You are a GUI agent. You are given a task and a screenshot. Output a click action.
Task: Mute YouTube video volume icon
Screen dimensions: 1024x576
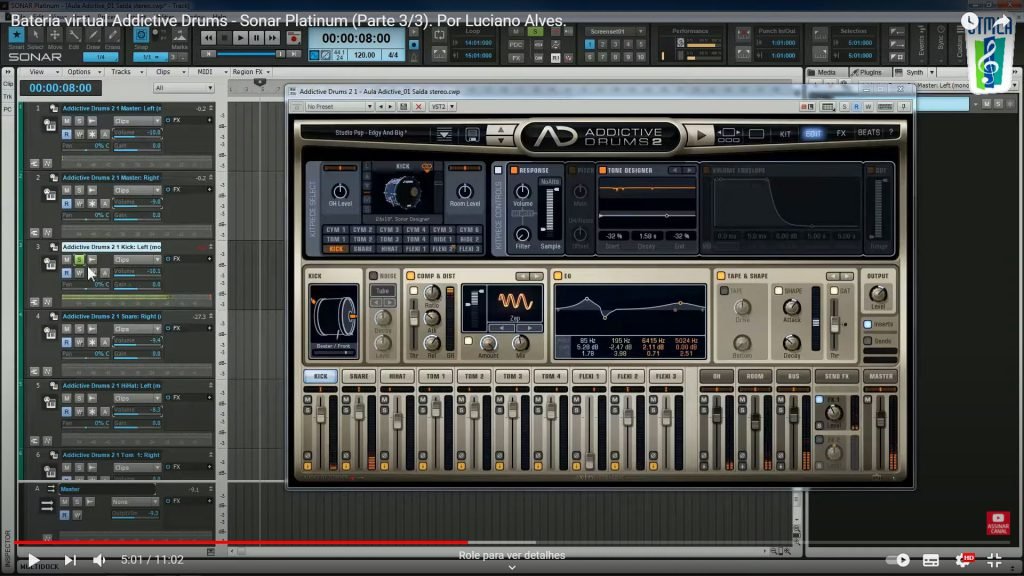pyautogui.click(x=99, y=560)
